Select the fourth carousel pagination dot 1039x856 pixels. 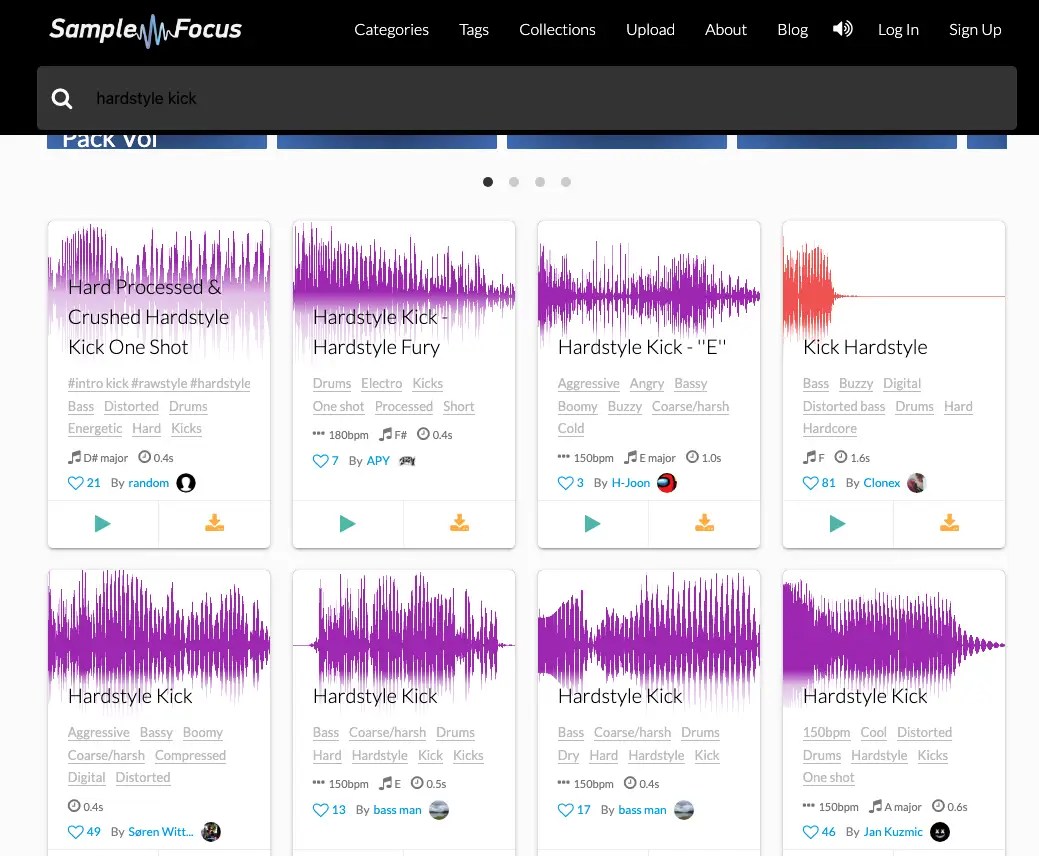coord(566,182)
